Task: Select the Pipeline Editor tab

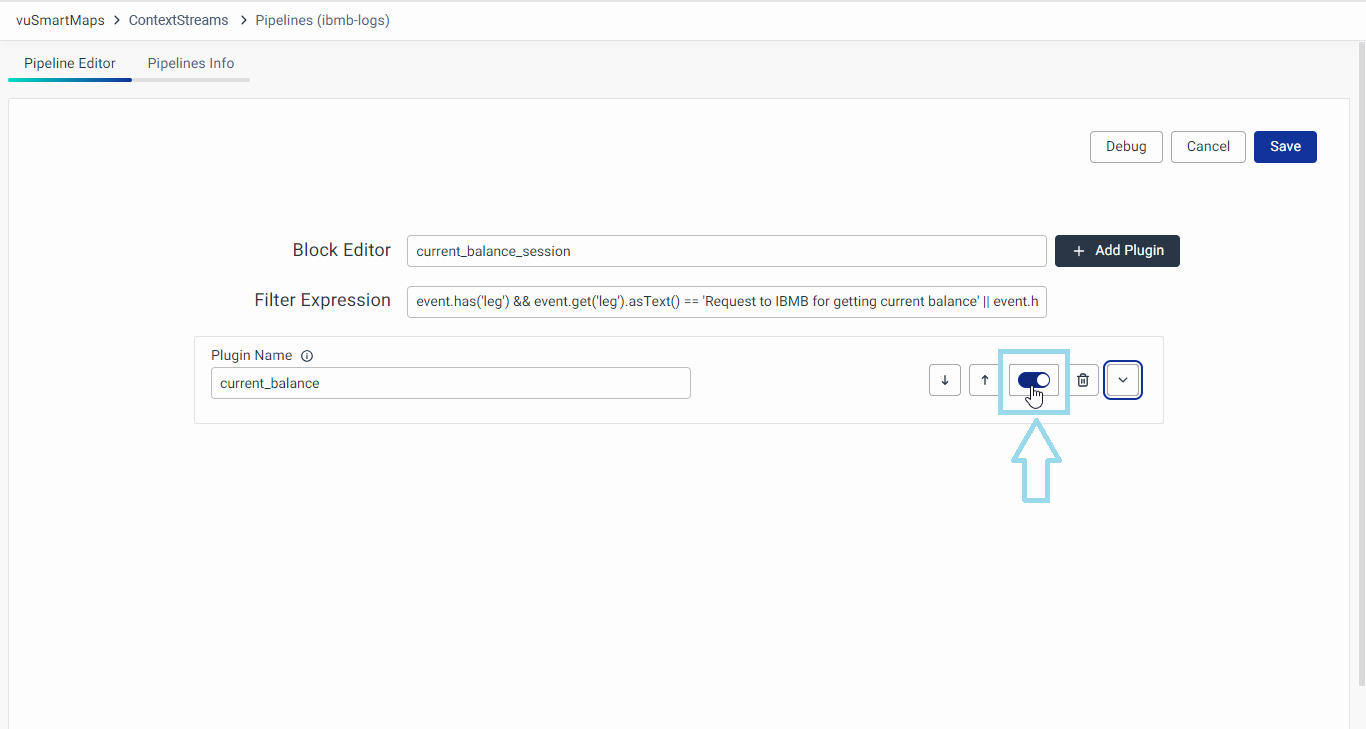Action: (x=70, y=63)
